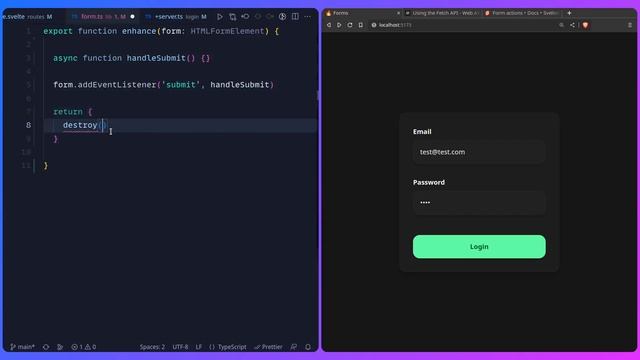Open the editor more actions ellipsis
The width and height of the screenshot is (640, 360).
tap(307, 17)
